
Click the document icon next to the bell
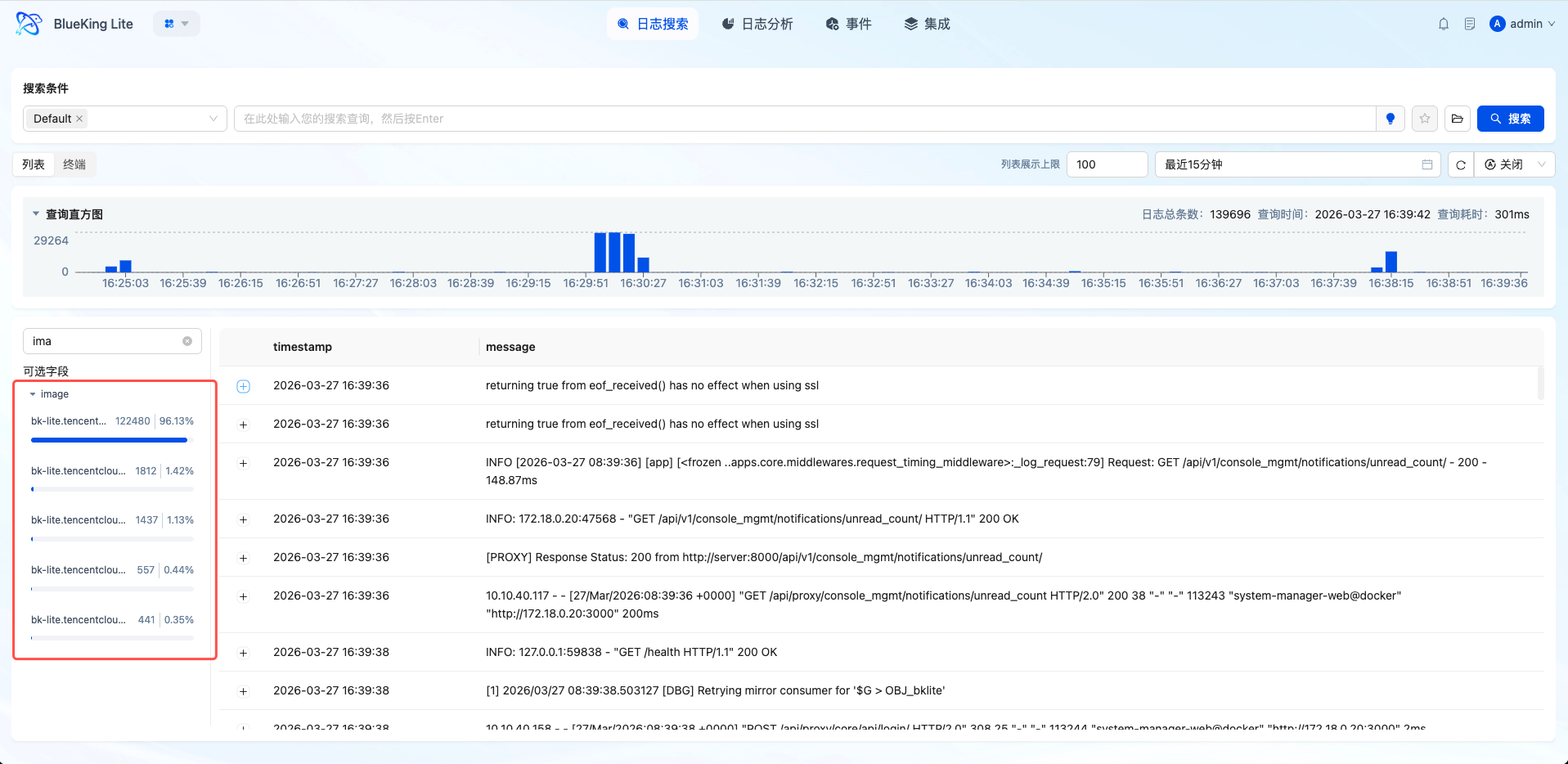coord(1470,24)
